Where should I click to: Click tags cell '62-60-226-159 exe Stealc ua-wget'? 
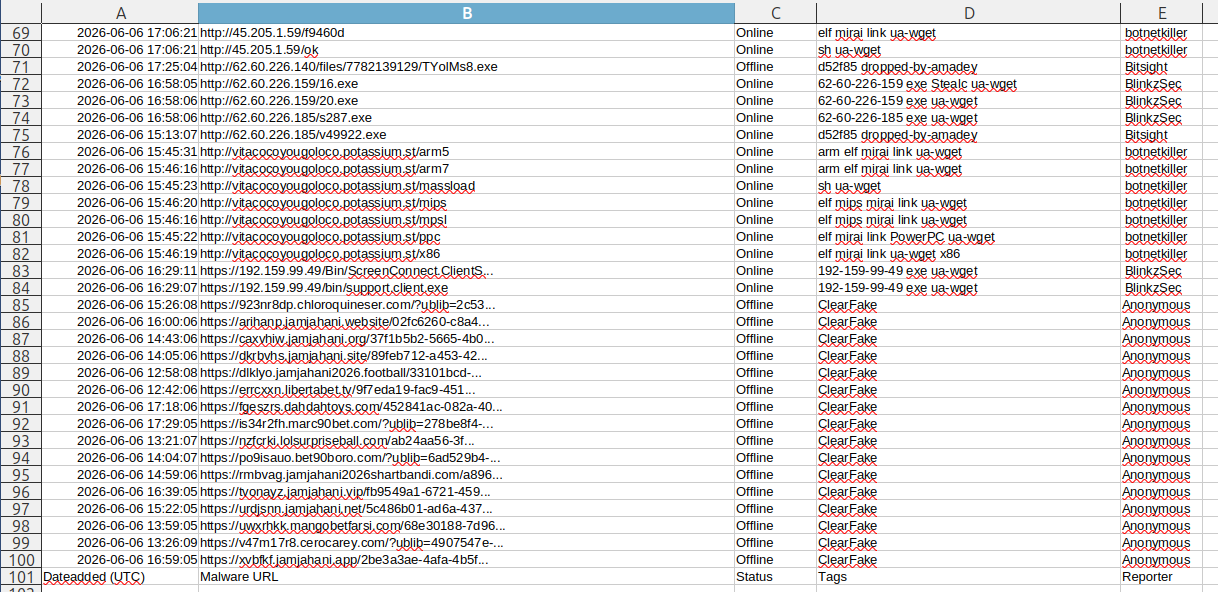967,84
